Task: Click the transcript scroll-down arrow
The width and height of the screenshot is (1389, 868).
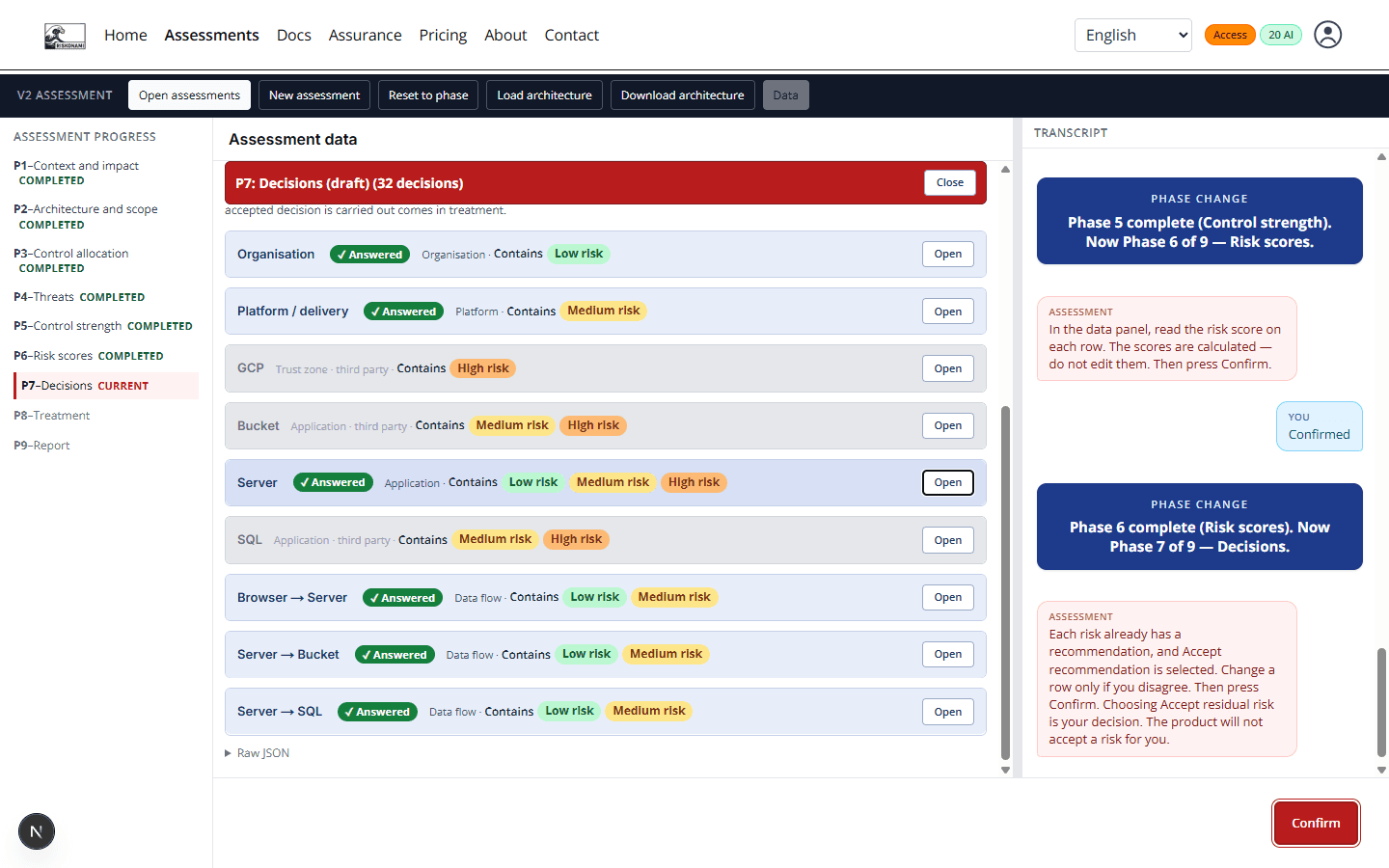Action: click(x=1381, y=770)
